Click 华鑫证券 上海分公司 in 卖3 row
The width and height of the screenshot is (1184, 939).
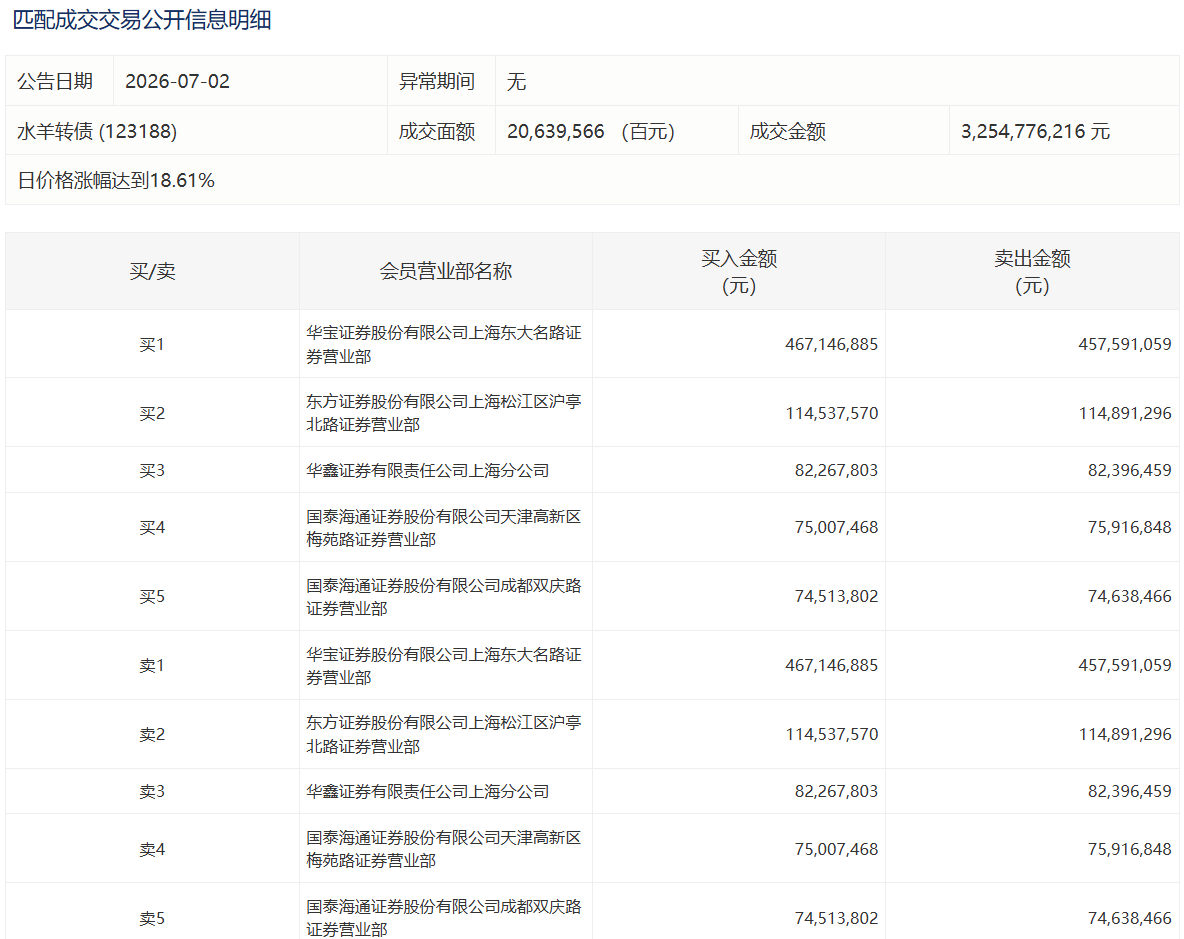click(x=427, y=791)
